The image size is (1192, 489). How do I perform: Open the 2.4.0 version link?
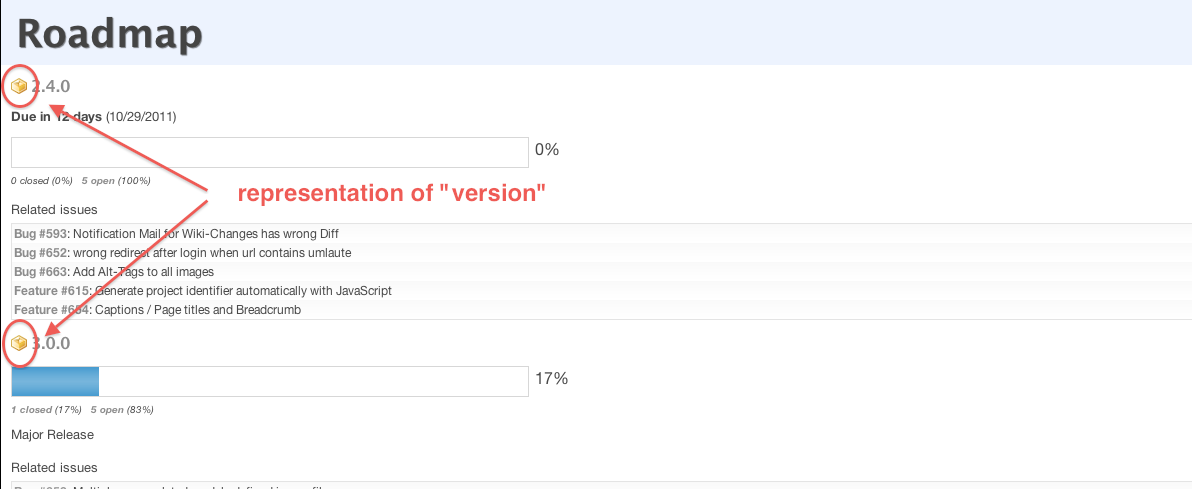pos(51,86)
